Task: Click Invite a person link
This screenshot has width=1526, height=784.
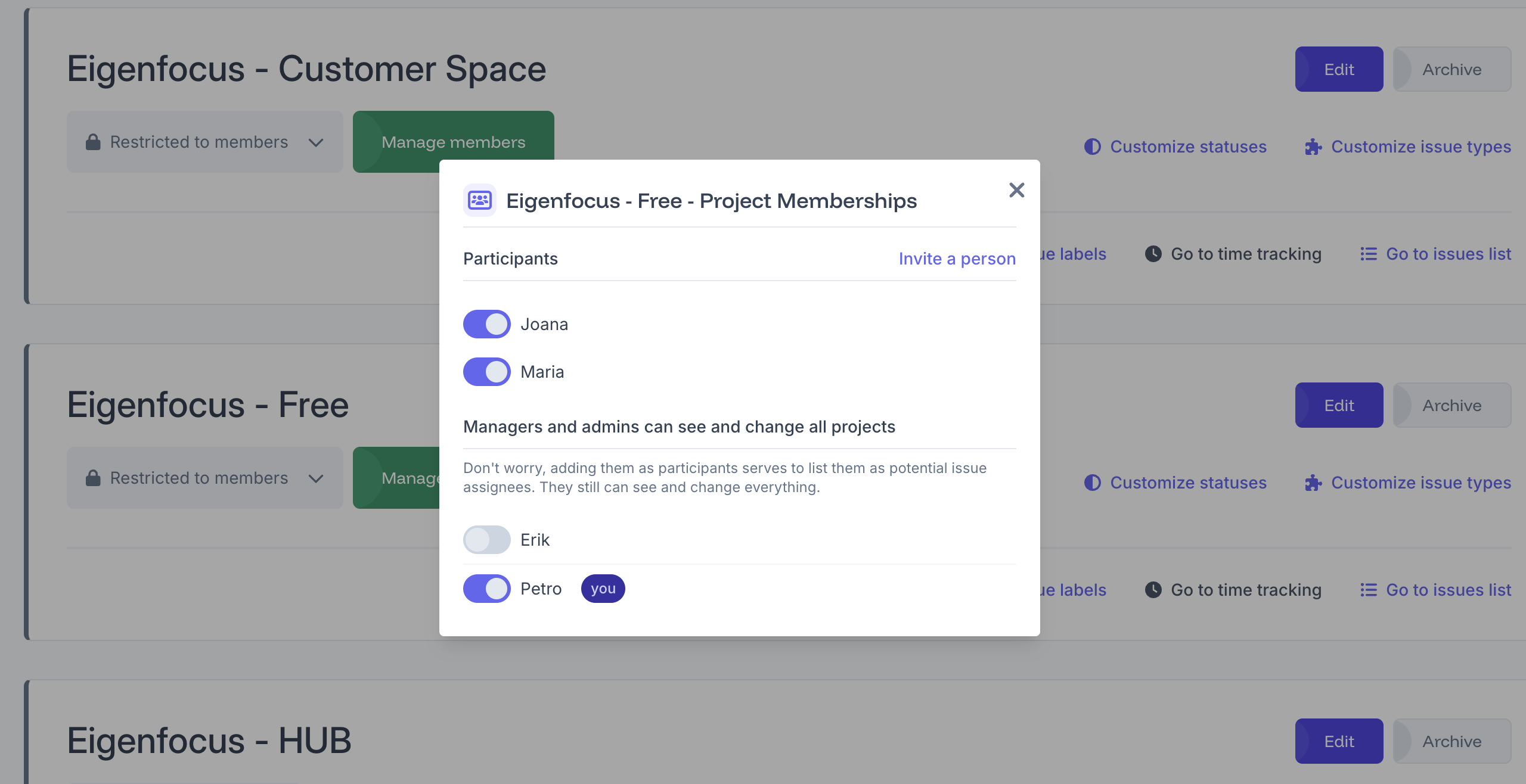Action: [957, 259]
